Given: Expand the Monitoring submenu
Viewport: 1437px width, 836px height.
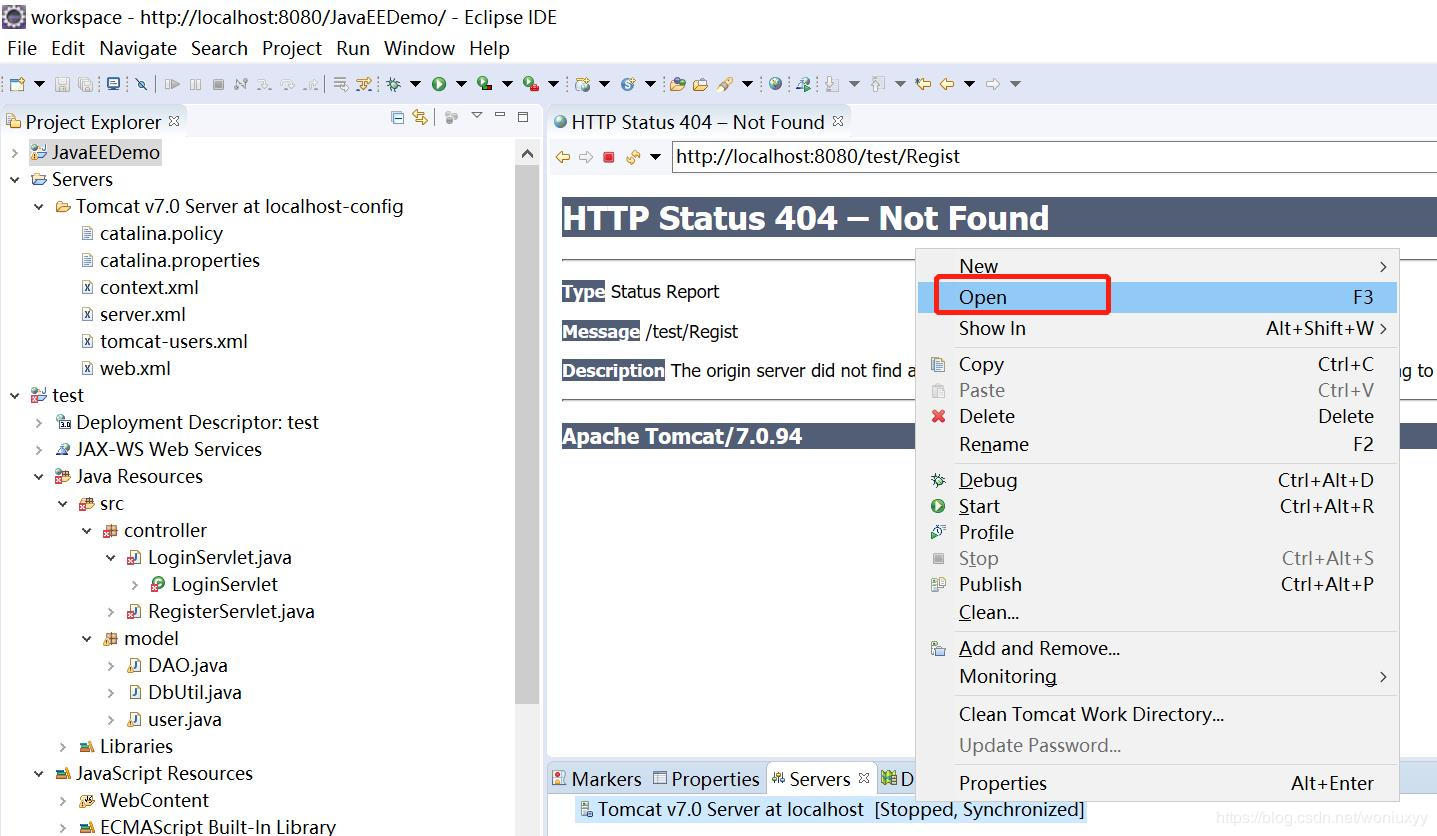Looking at the screenshot, I should tap(1157, 677).
